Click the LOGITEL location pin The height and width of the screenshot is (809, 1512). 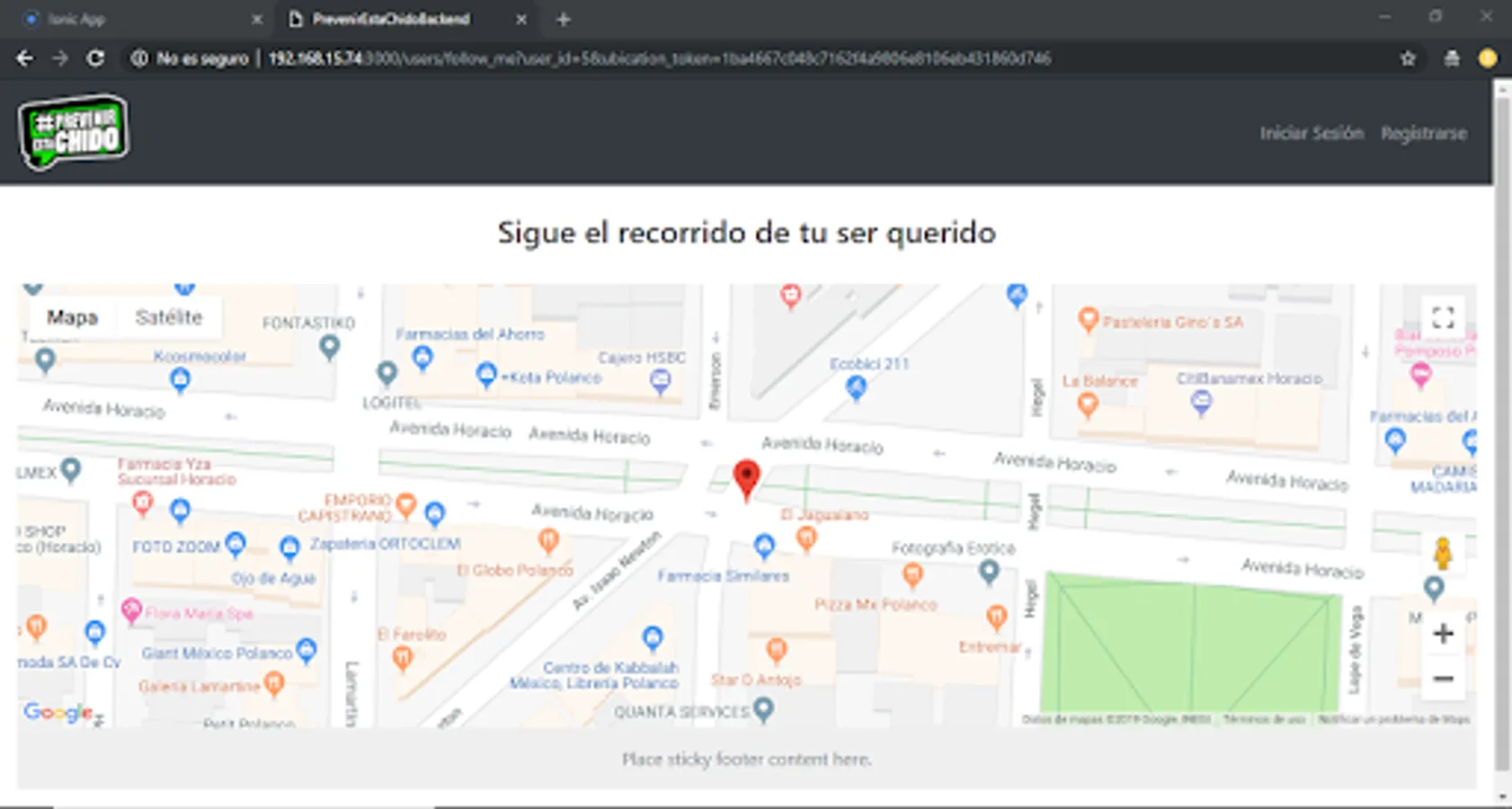point(387,373)
